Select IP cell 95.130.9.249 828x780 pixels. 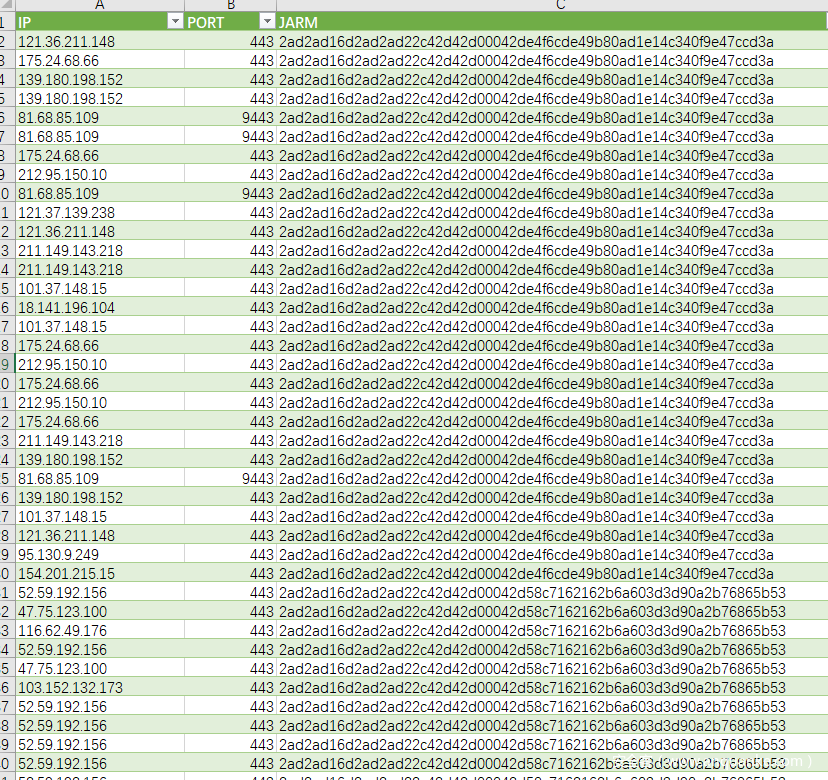click(x=100, y=555)
